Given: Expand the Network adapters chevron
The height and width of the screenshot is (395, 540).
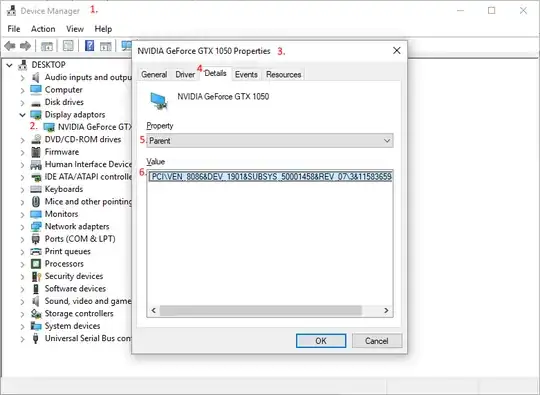Looking at the screenshot, I should (22, 227).
